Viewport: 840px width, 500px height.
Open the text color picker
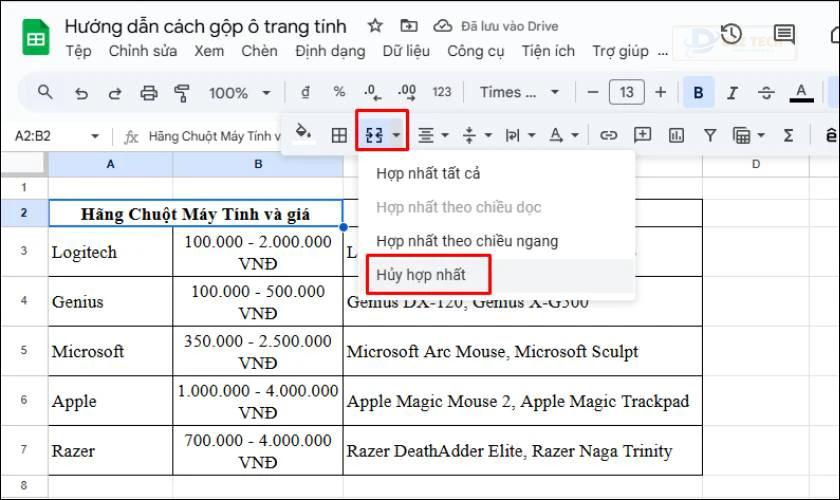click(801, 93)
